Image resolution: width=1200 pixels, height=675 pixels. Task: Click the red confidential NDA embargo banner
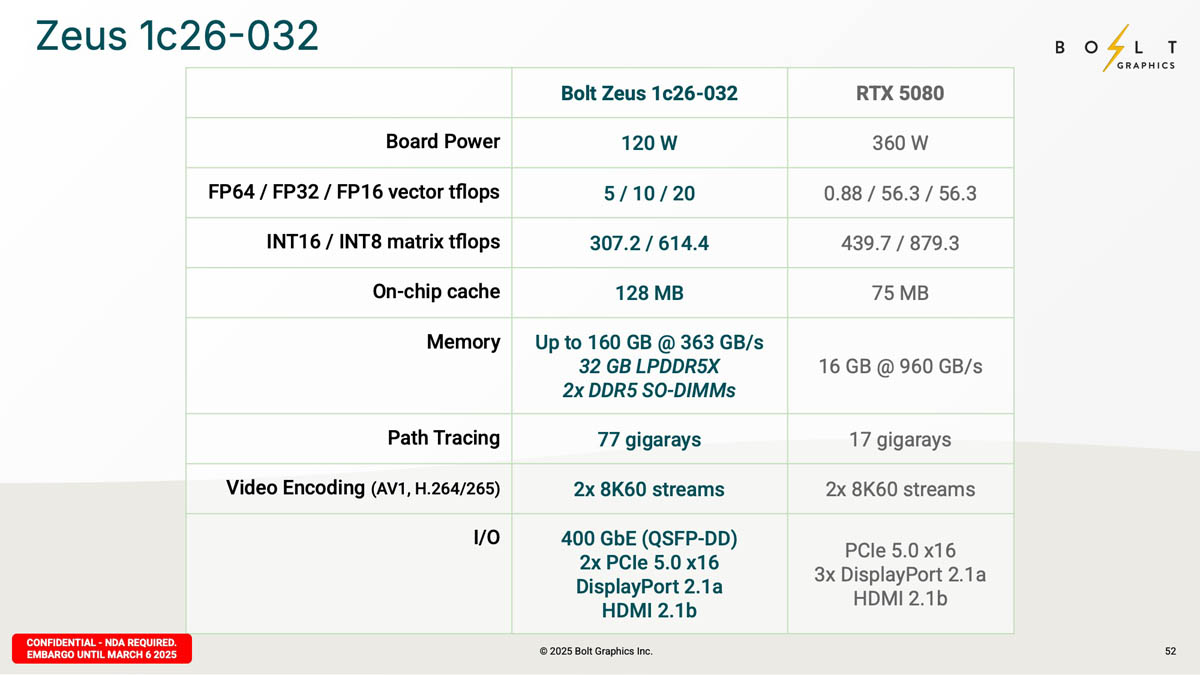point(102,648)
